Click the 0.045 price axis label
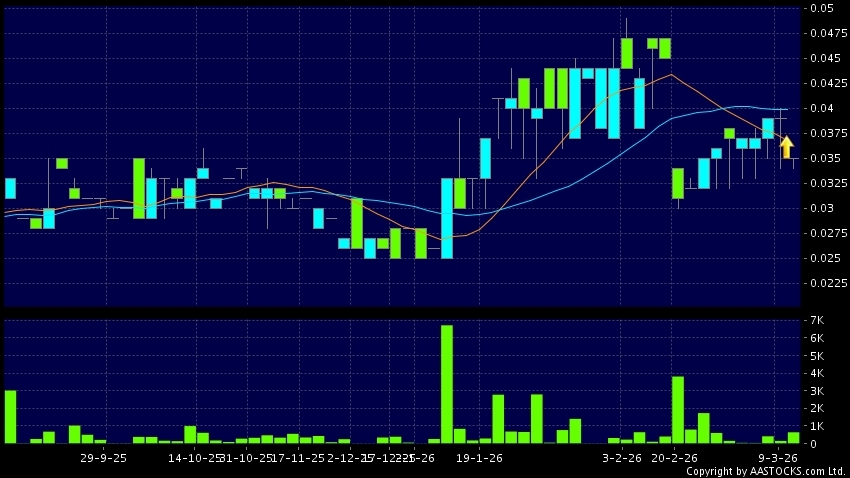This screenshot has width=850, height=478. coord(825,58)
